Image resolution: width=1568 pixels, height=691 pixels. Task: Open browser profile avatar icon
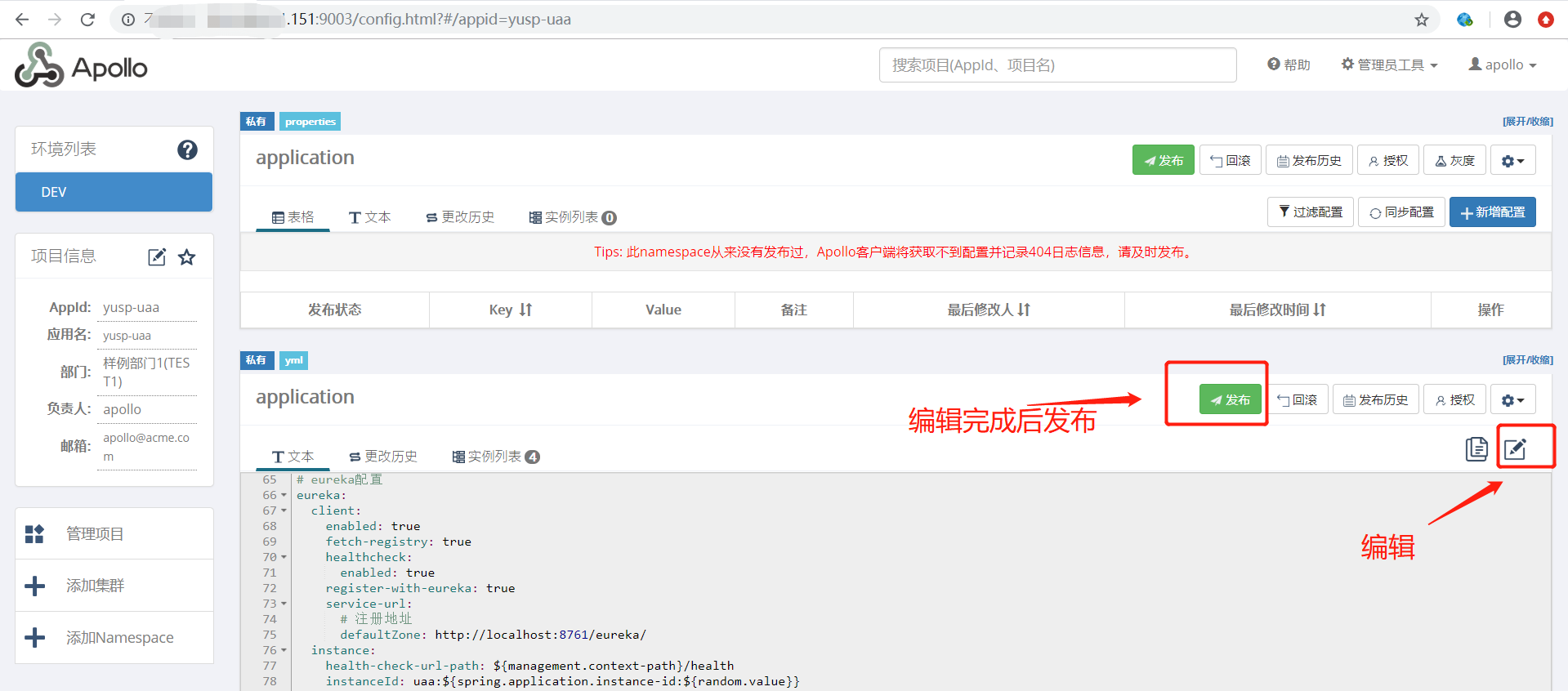(x=1512, y=20)
